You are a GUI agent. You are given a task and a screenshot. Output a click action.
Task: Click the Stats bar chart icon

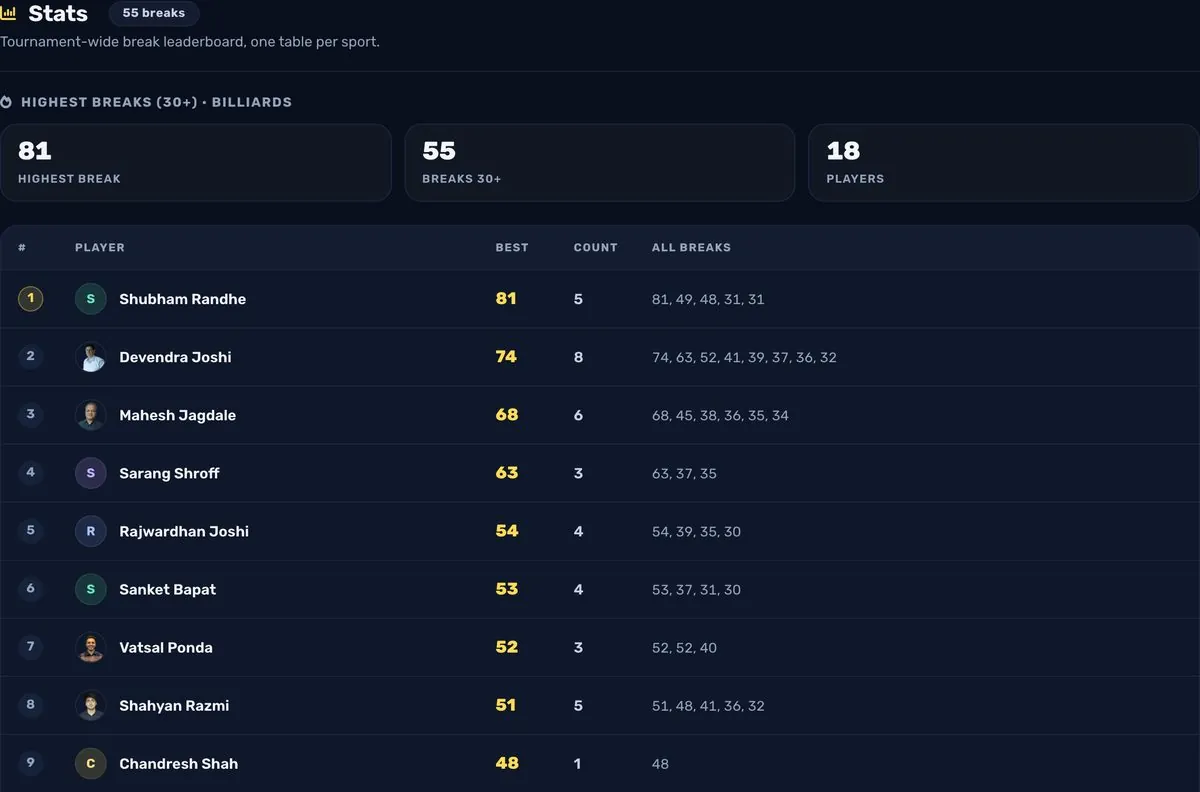pyautogui.click(x=8, y=14)
